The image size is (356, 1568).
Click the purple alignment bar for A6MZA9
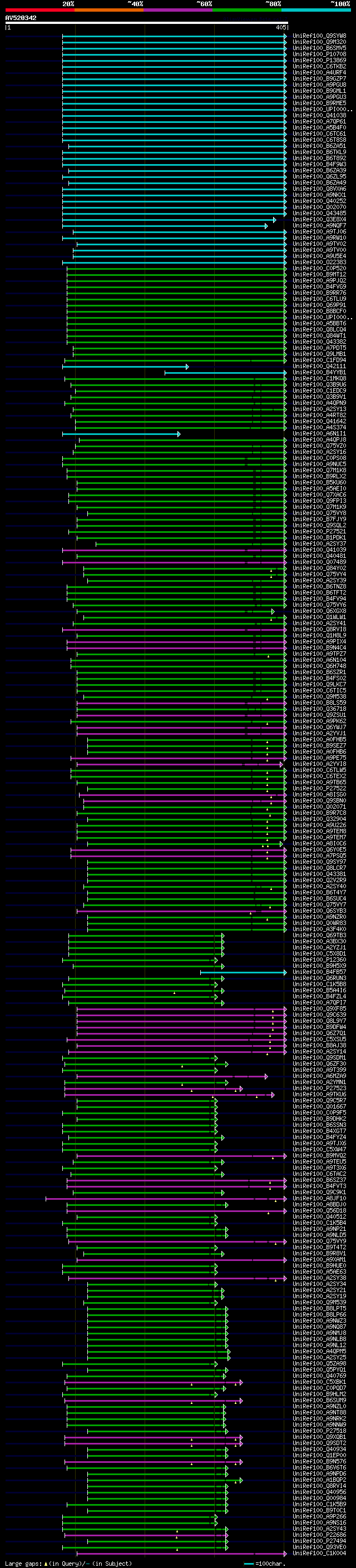coord(172,1077)
